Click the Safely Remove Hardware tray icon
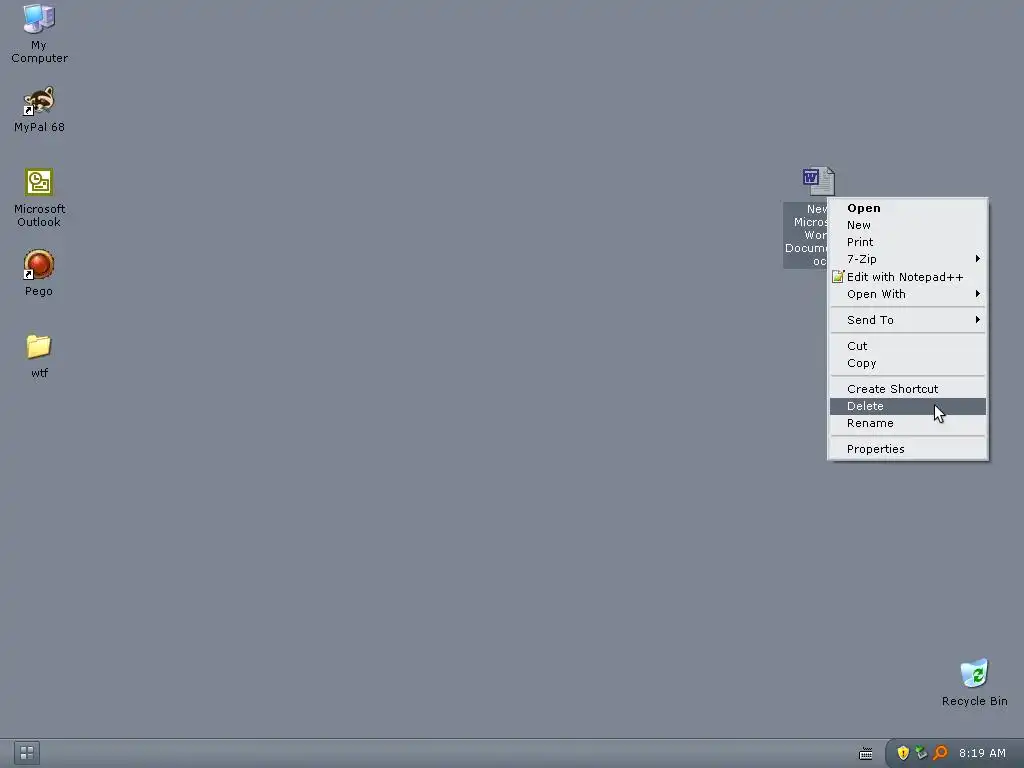The height and width of the screenshot is (768, 1024). (x=921, y=753)
